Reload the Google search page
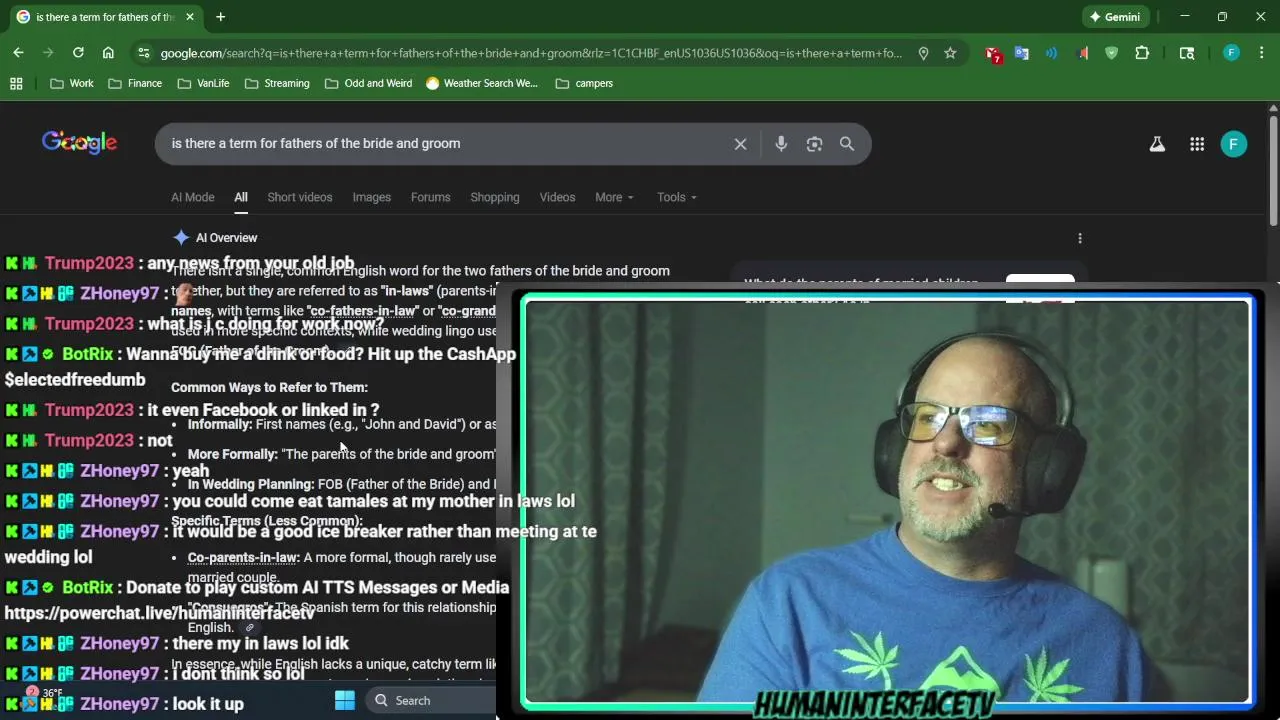This screenshot has width=1280, height=720. point(78,53)
